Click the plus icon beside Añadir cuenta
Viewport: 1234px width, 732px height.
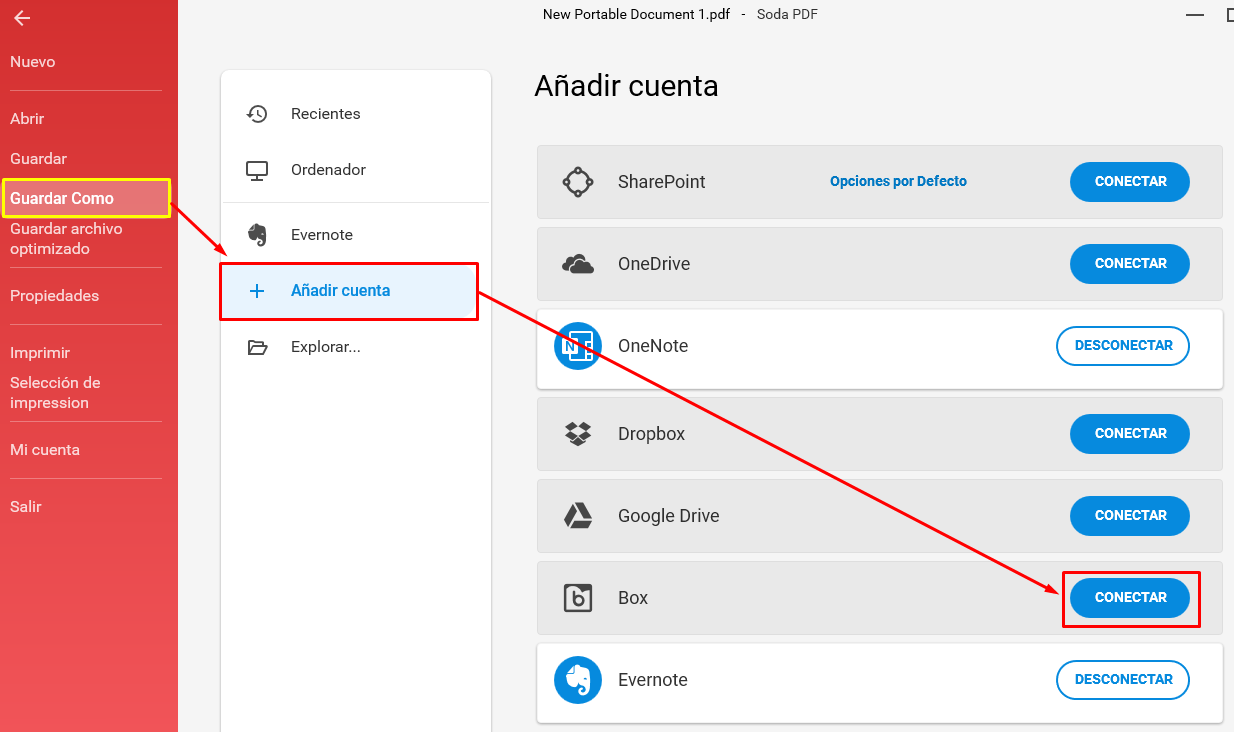(257, 291)
